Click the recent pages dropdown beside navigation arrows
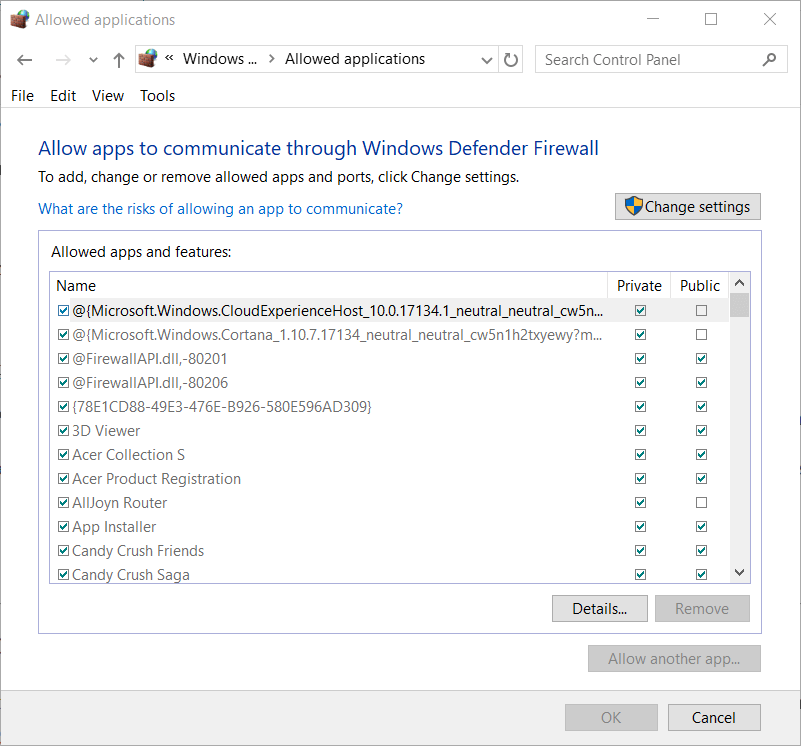801x746 pixels. click(92, 60)
